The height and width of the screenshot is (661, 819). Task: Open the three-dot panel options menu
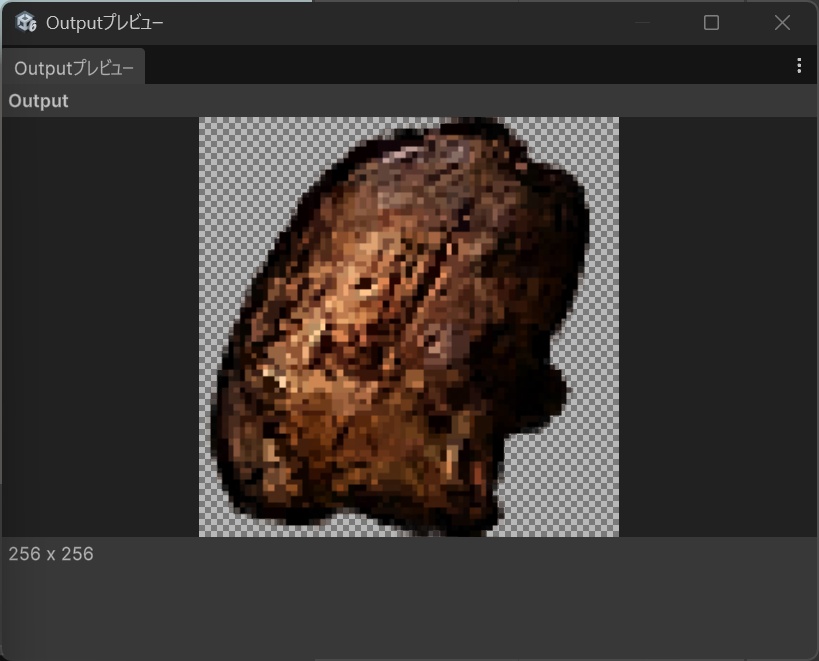(799, 66)
